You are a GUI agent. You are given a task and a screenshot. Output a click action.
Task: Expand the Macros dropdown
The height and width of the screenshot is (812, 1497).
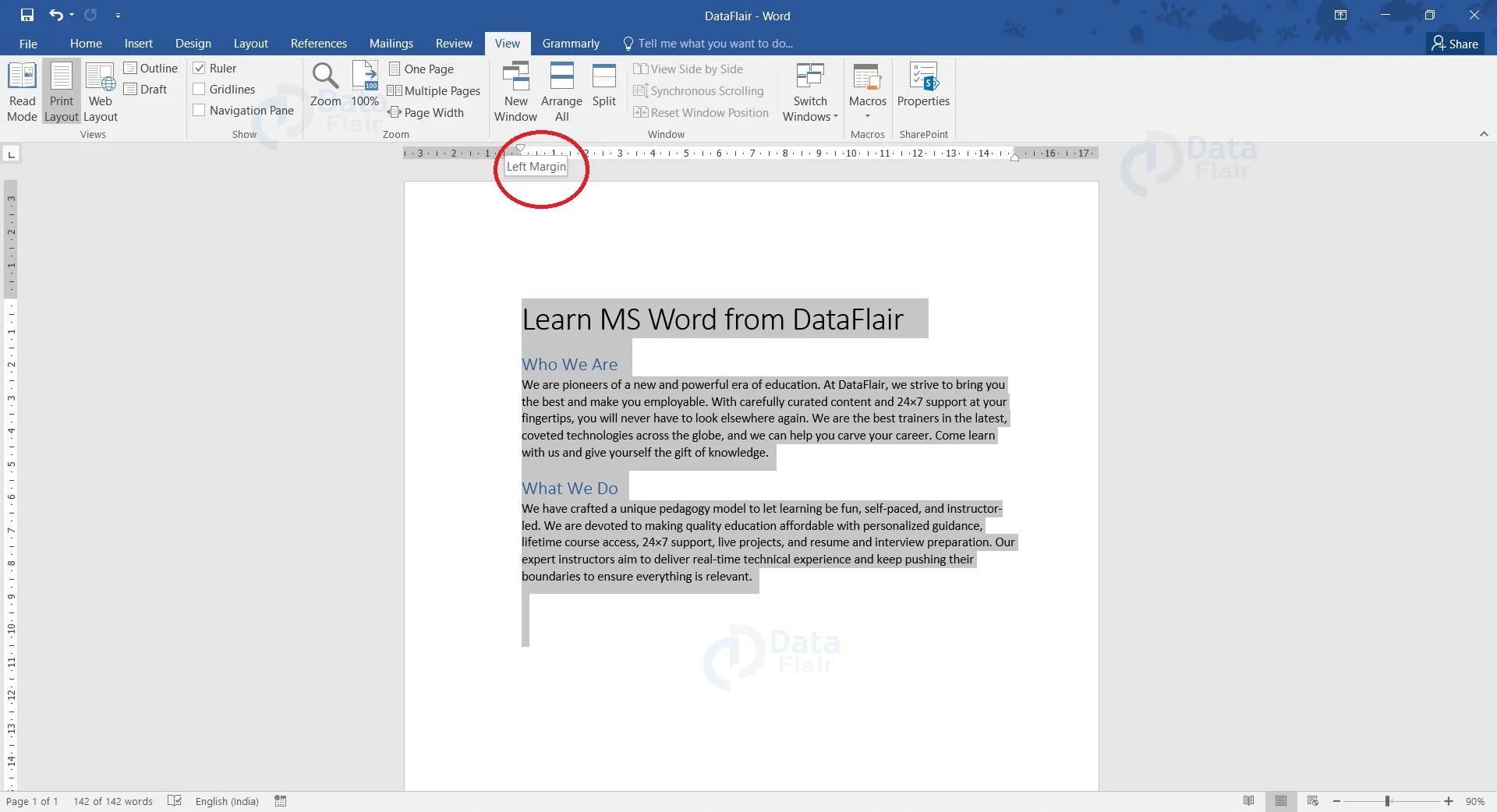pos(867,114)
